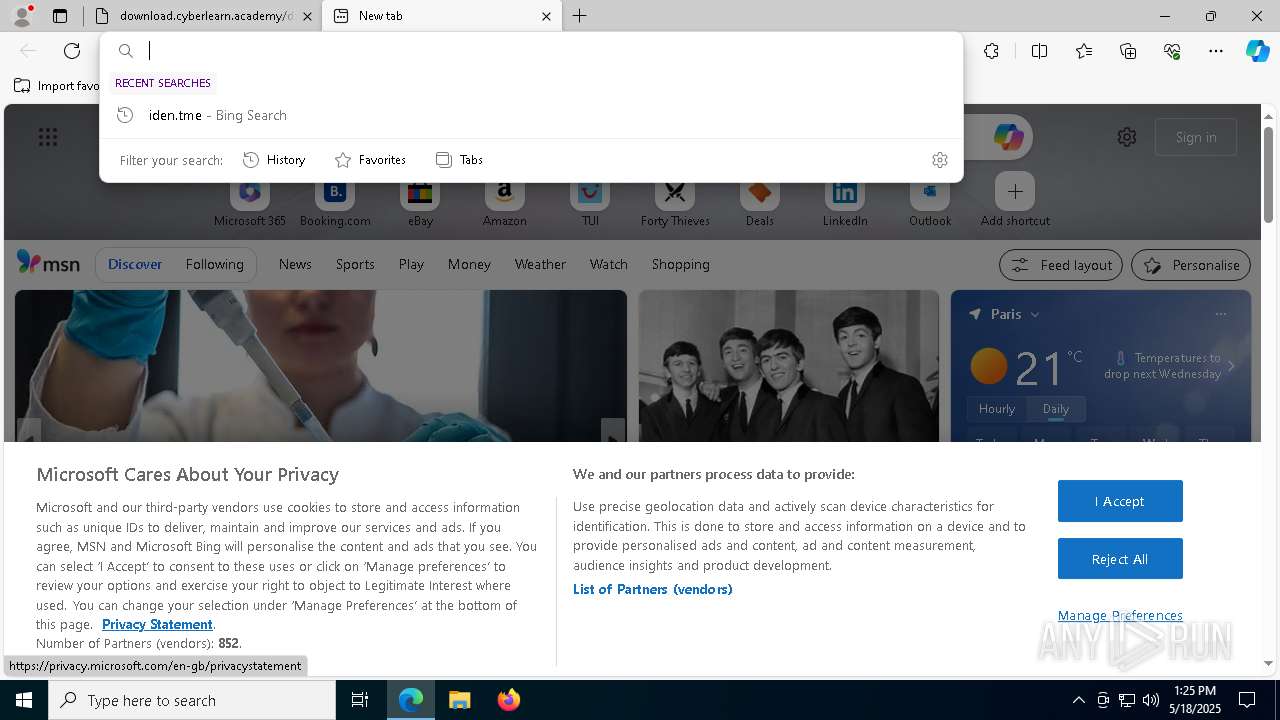
Task: Open File Explorer from the taskbar
Action: click(459, 700)
